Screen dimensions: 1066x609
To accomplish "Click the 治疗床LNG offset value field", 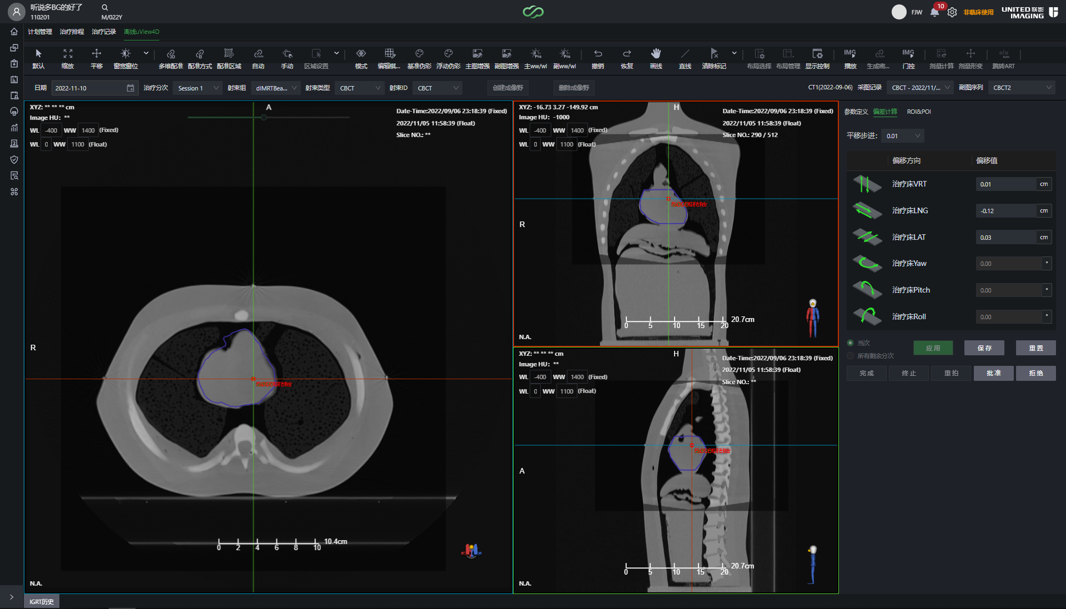I will pos(1006,211).
